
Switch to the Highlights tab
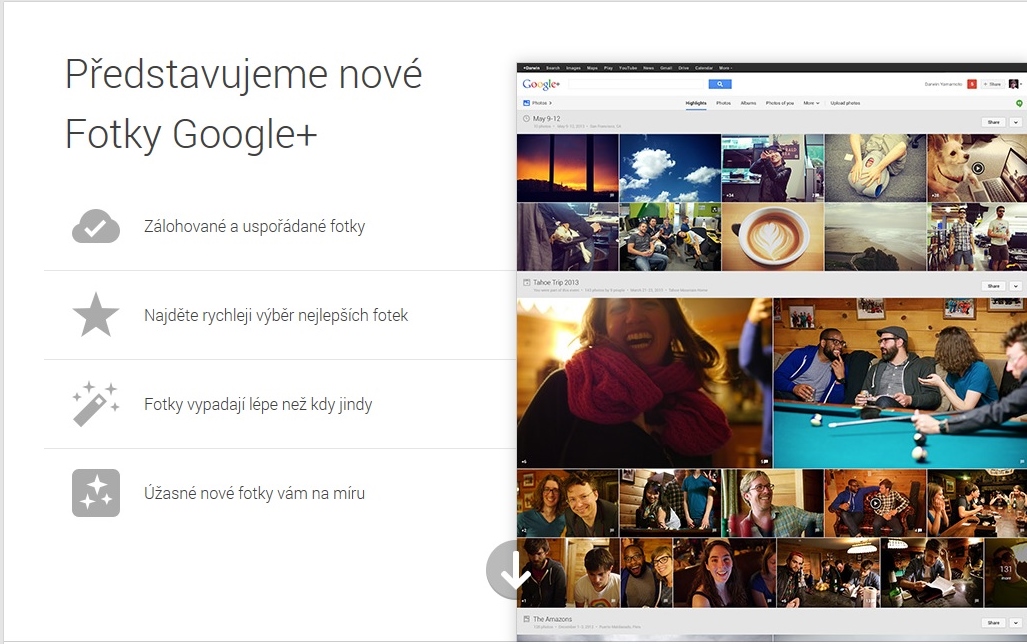tap(696, 103)
